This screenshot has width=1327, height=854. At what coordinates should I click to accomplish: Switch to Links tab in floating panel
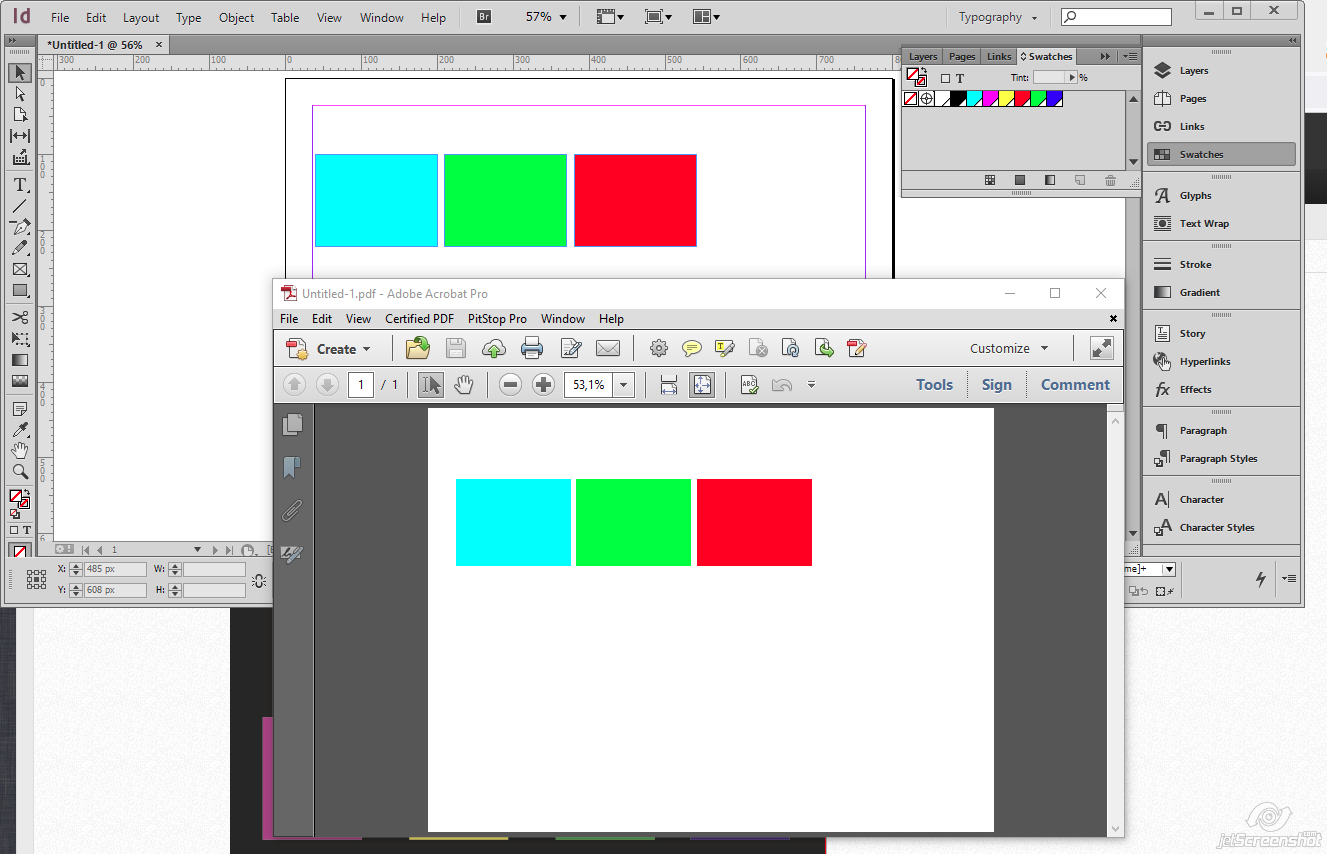999,56
